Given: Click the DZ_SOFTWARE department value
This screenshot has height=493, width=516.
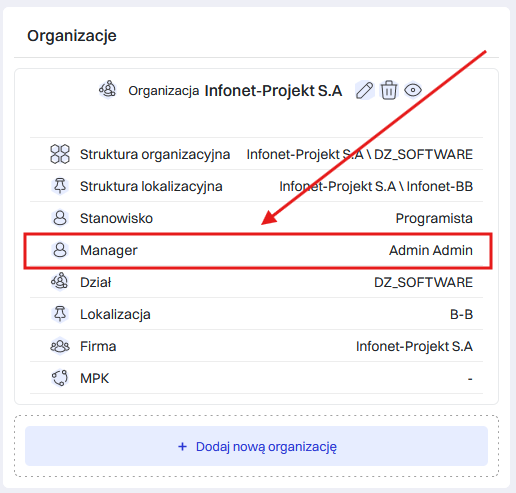Looking at the screenshot, I should [x=423, y=282].
